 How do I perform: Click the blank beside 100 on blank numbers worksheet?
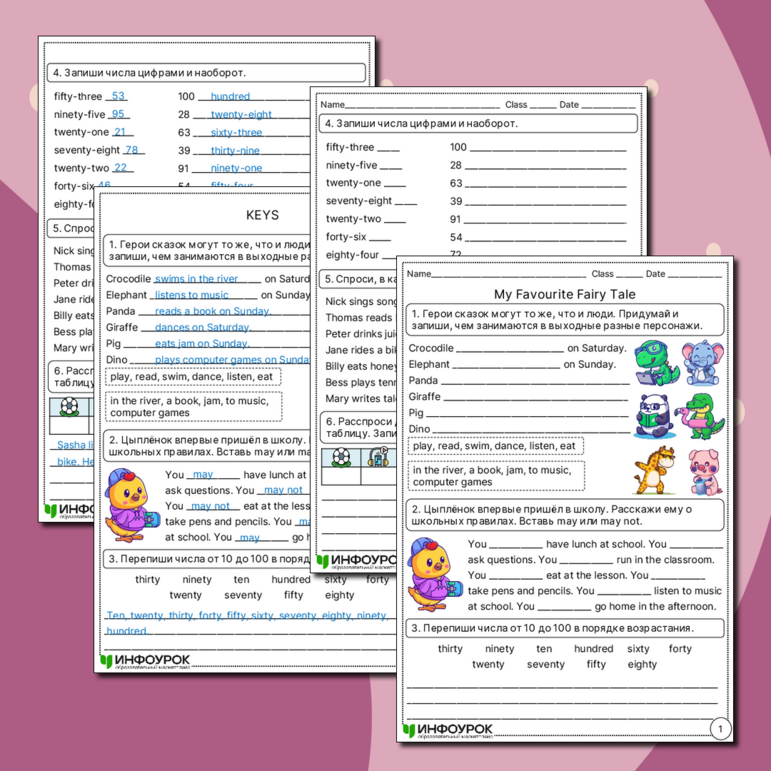548,148
